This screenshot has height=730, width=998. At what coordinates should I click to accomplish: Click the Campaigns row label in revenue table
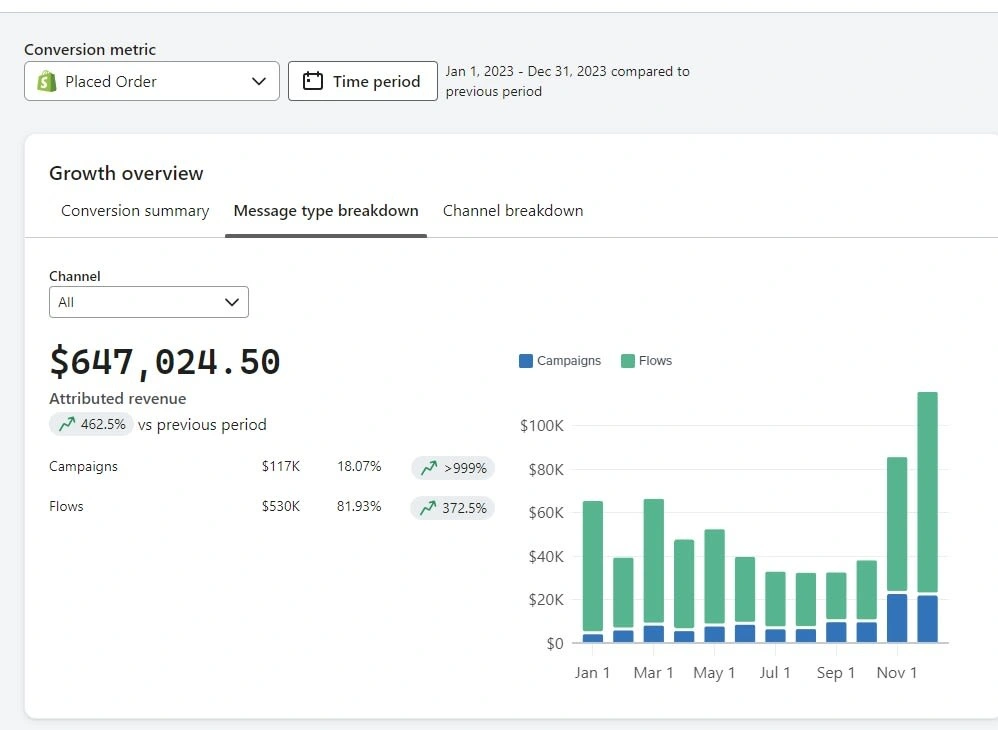pos(83,467)
